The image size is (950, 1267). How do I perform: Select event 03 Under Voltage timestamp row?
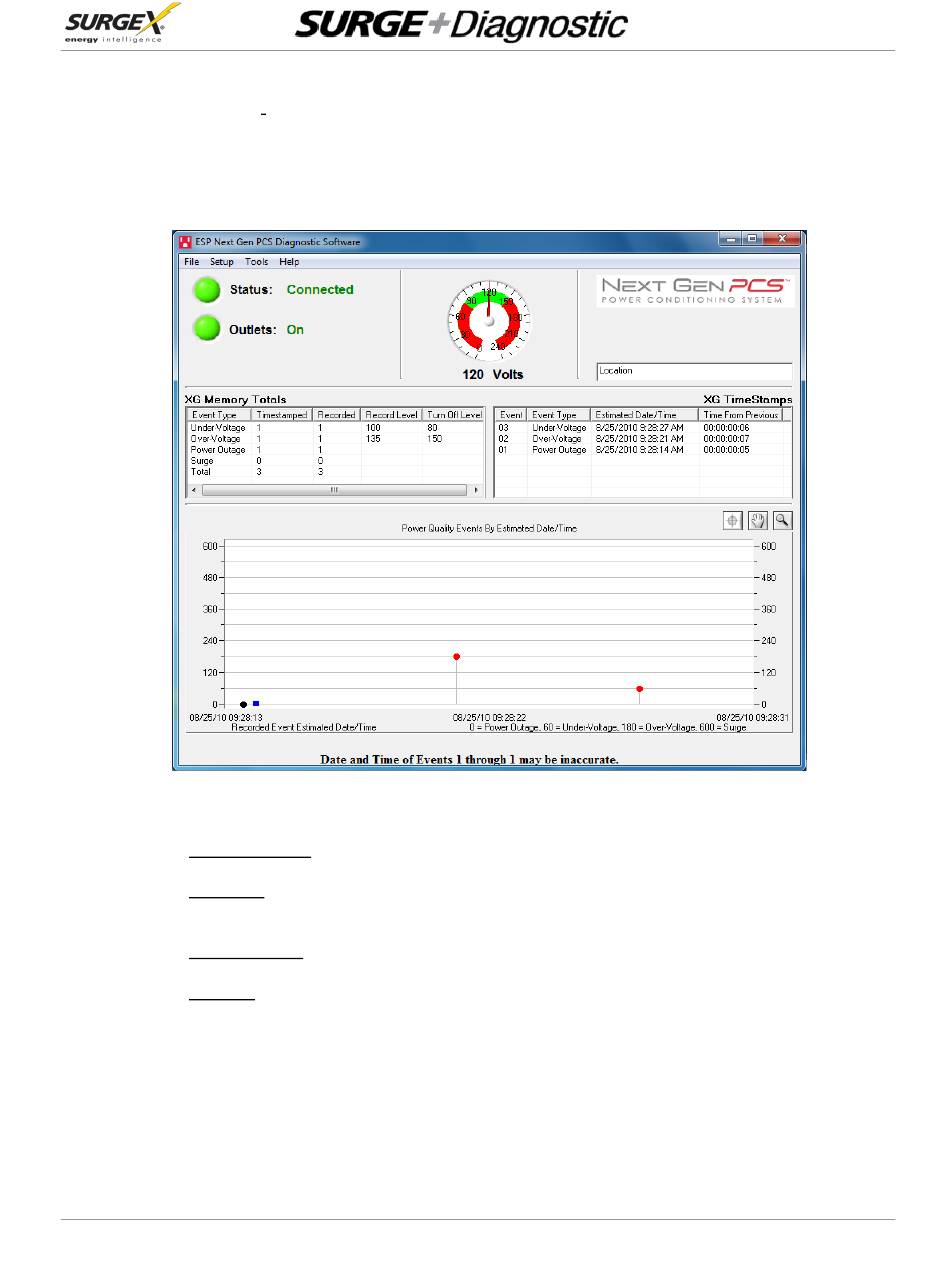[643, 428]
